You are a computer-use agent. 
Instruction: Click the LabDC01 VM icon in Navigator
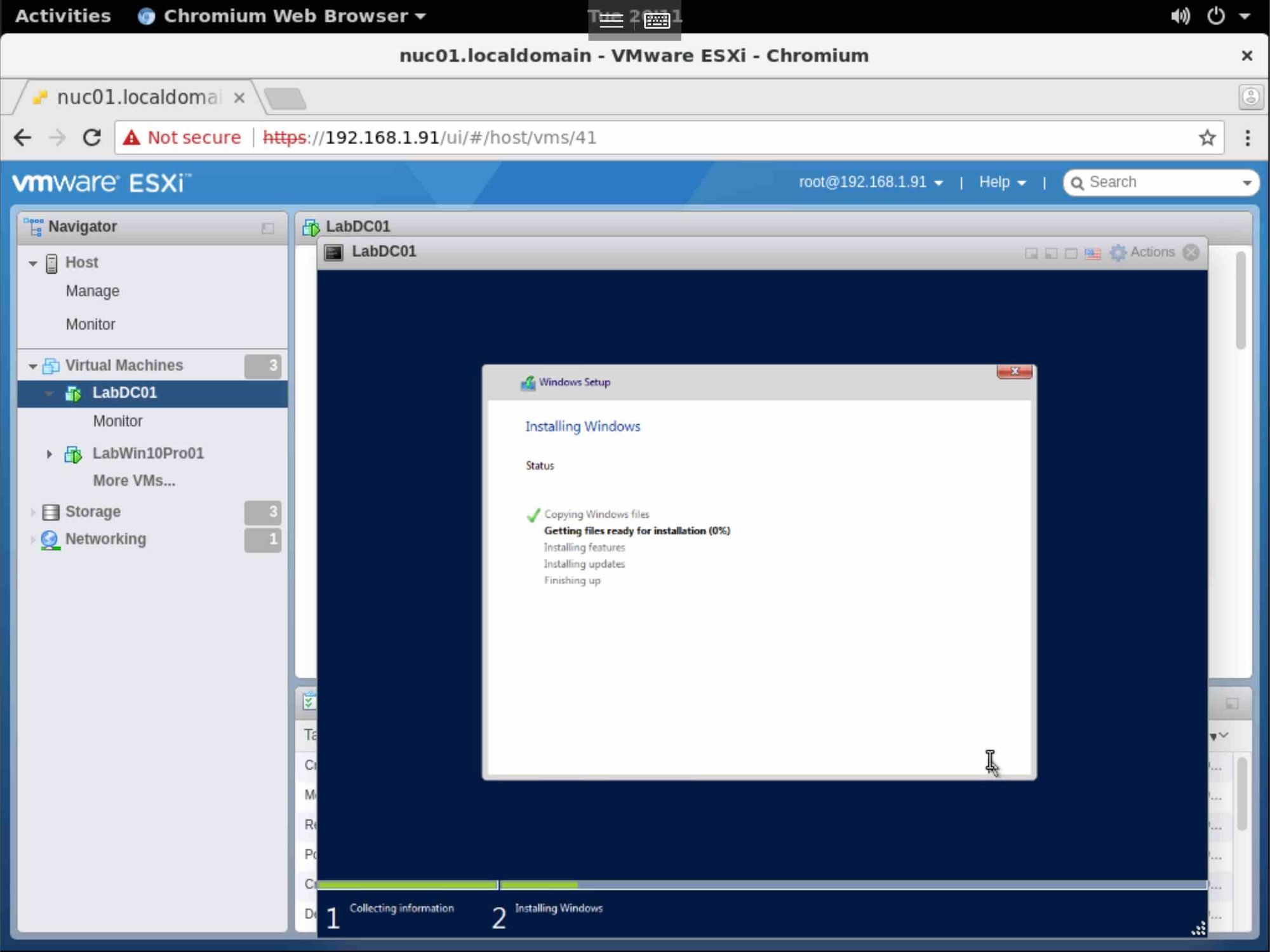[73, 394]
